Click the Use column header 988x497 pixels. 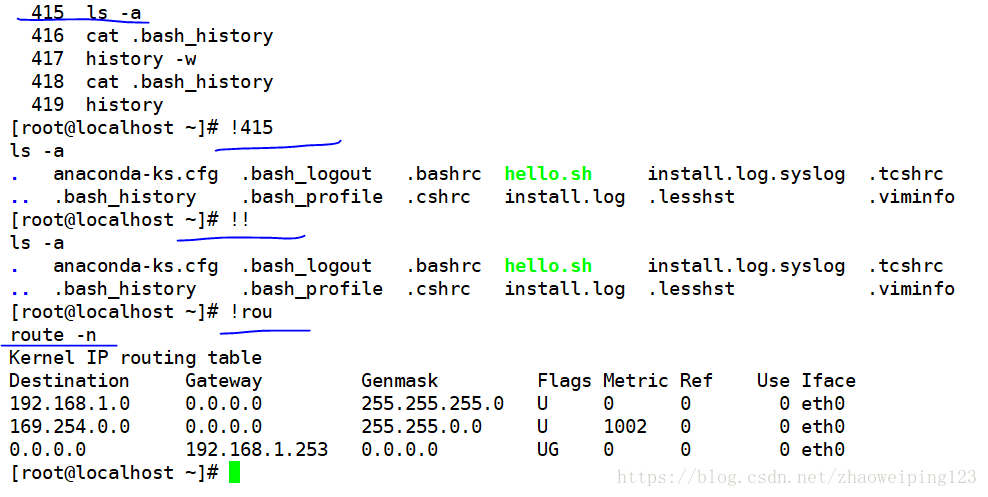(773, 381)
